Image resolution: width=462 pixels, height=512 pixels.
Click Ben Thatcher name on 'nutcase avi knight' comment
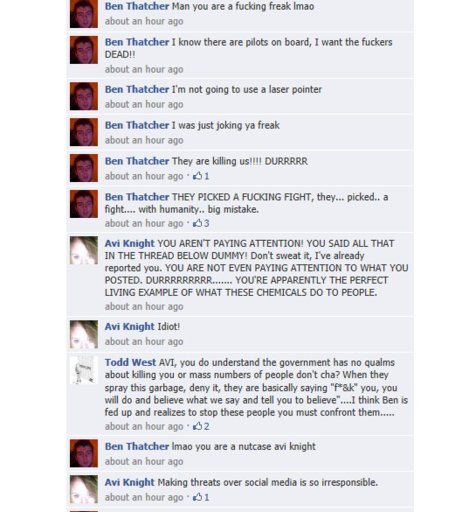(137, 446)
